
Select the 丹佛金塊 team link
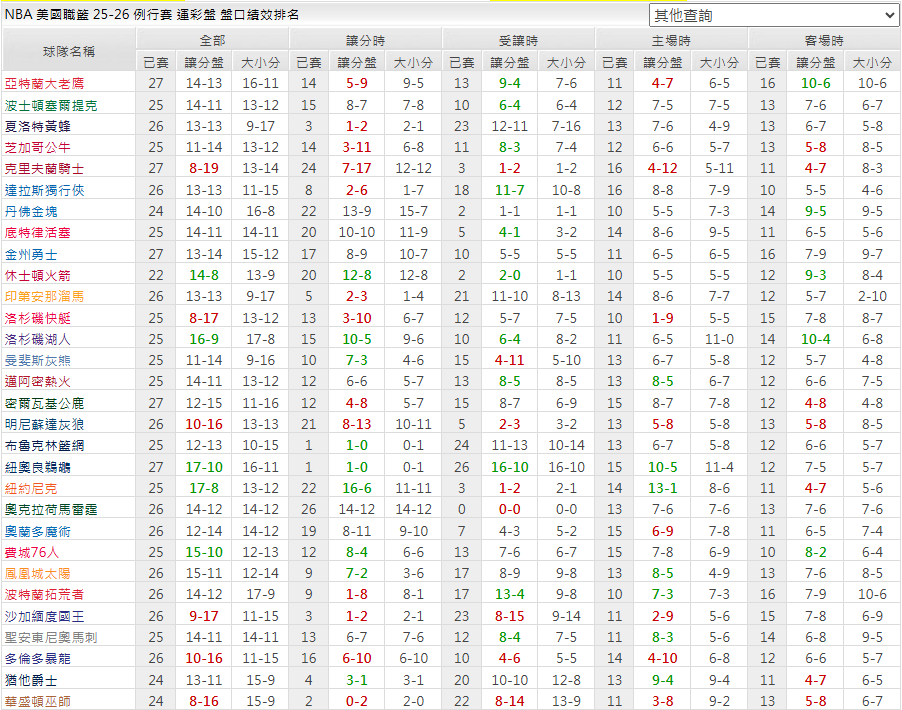[31, 212]
